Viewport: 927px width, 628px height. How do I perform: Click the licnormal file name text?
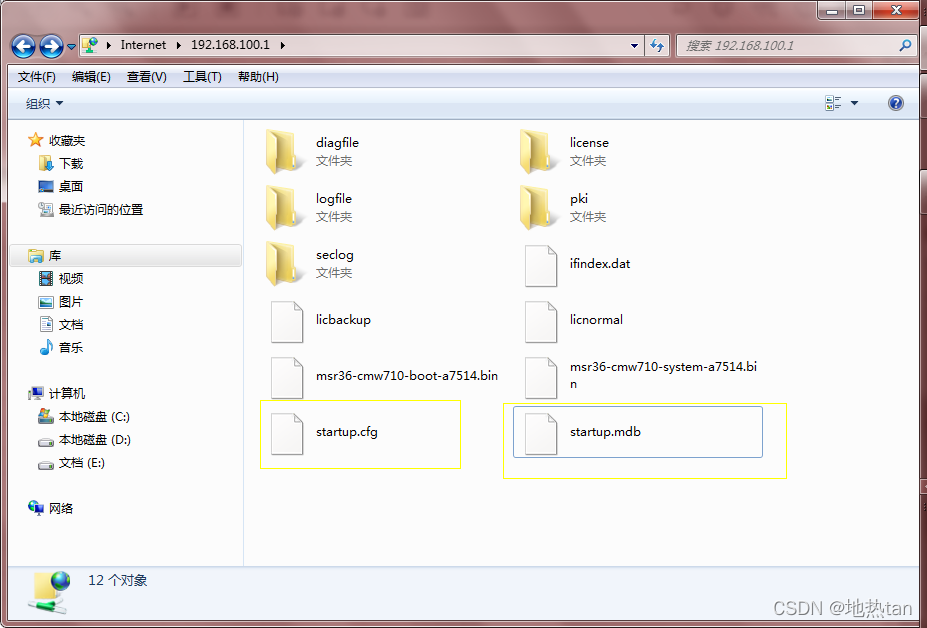pos(596,320)
